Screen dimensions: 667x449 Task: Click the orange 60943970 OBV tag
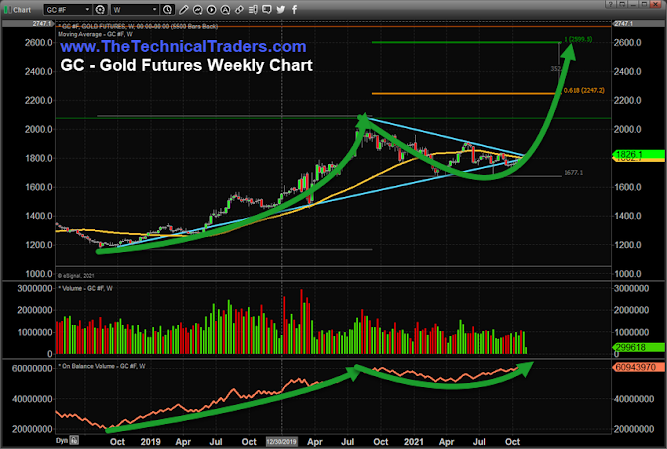pos(638,367)
